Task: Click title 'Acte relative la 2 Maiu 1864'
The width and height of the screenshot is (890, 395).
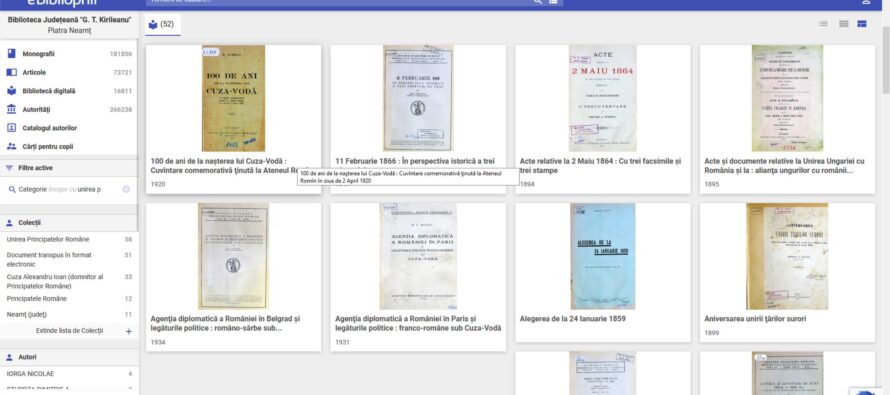Action: click(x=601, y=166)
